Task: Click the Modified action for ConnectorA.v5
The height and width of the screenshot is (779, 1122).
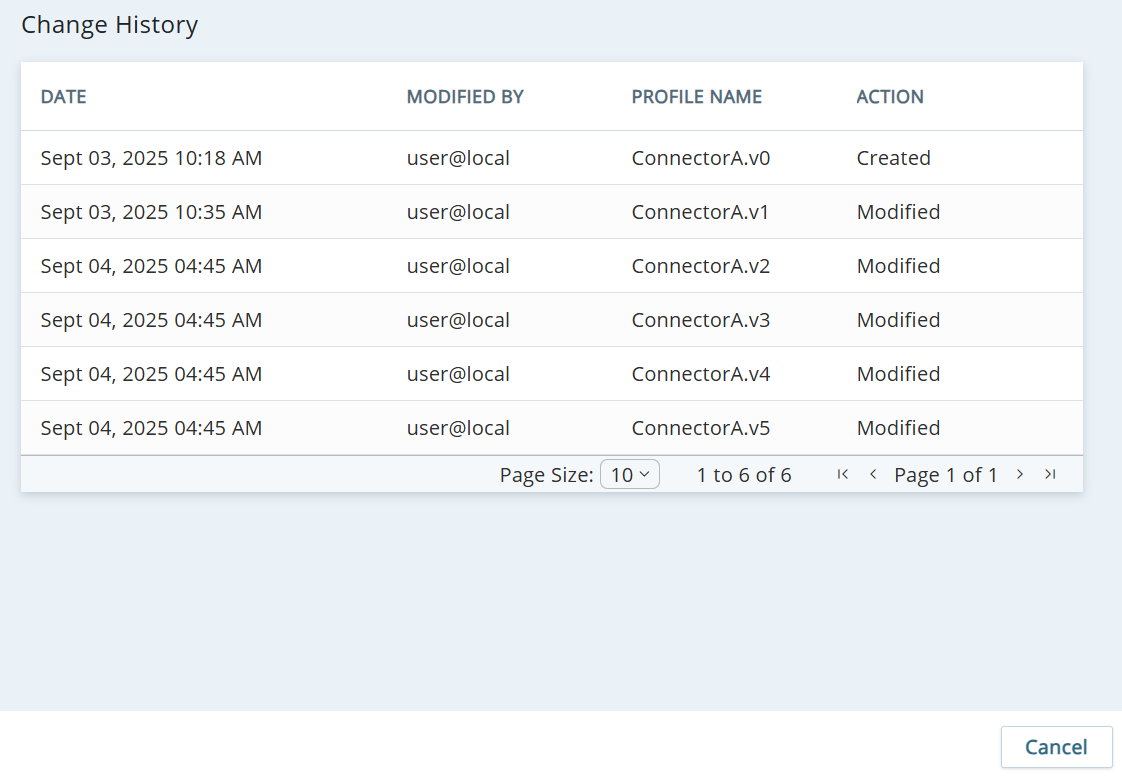Action: pyautogui.click(x=898, y=428)
